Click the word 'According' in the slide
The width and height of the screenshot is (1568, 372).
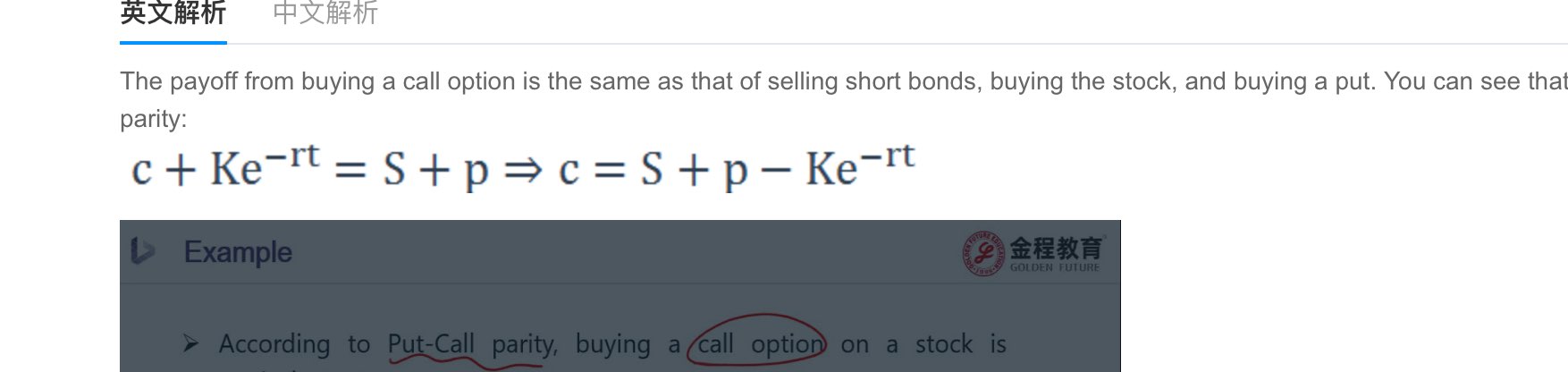tap(274, 343)
